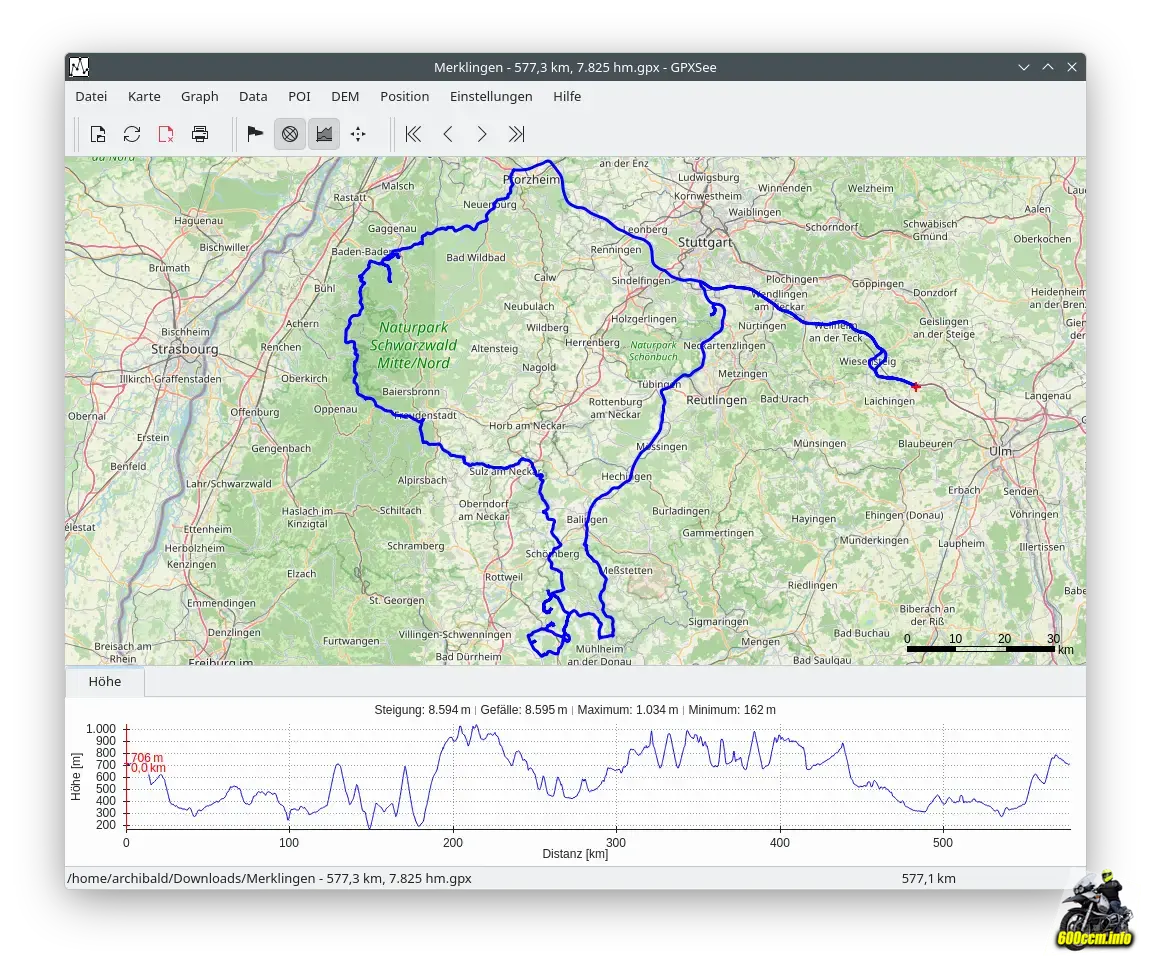Click the show position crosshair icon
1151x966 pixels.
(358, 134)
